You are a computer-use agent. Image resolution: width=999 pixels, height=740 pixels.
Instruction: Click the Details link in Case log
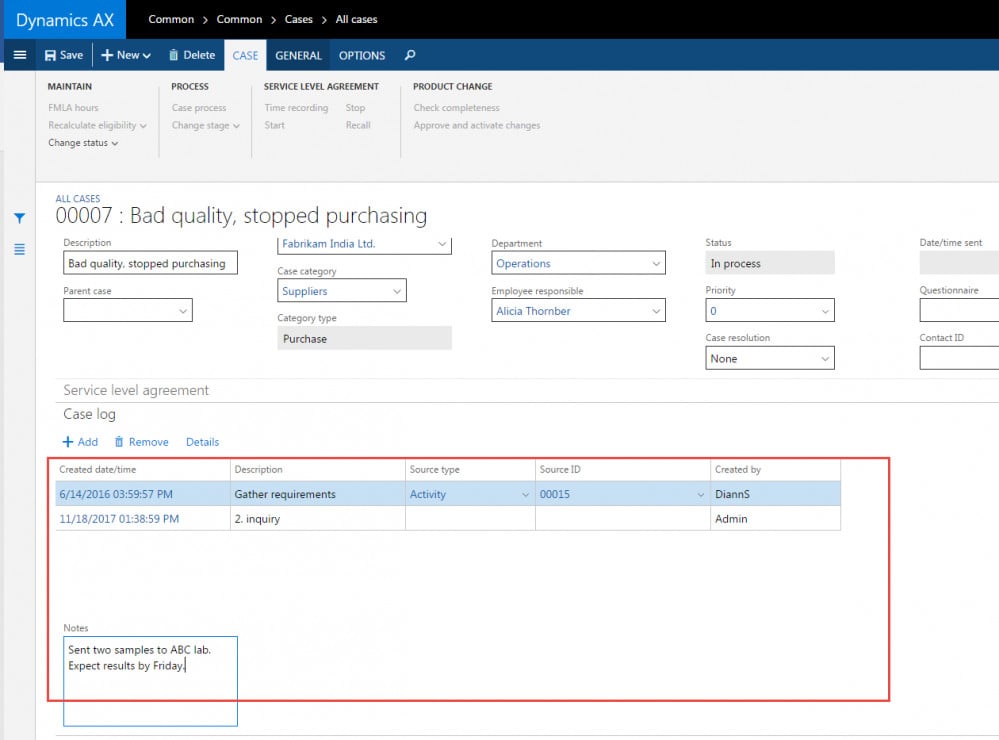(x=202, y=442)
